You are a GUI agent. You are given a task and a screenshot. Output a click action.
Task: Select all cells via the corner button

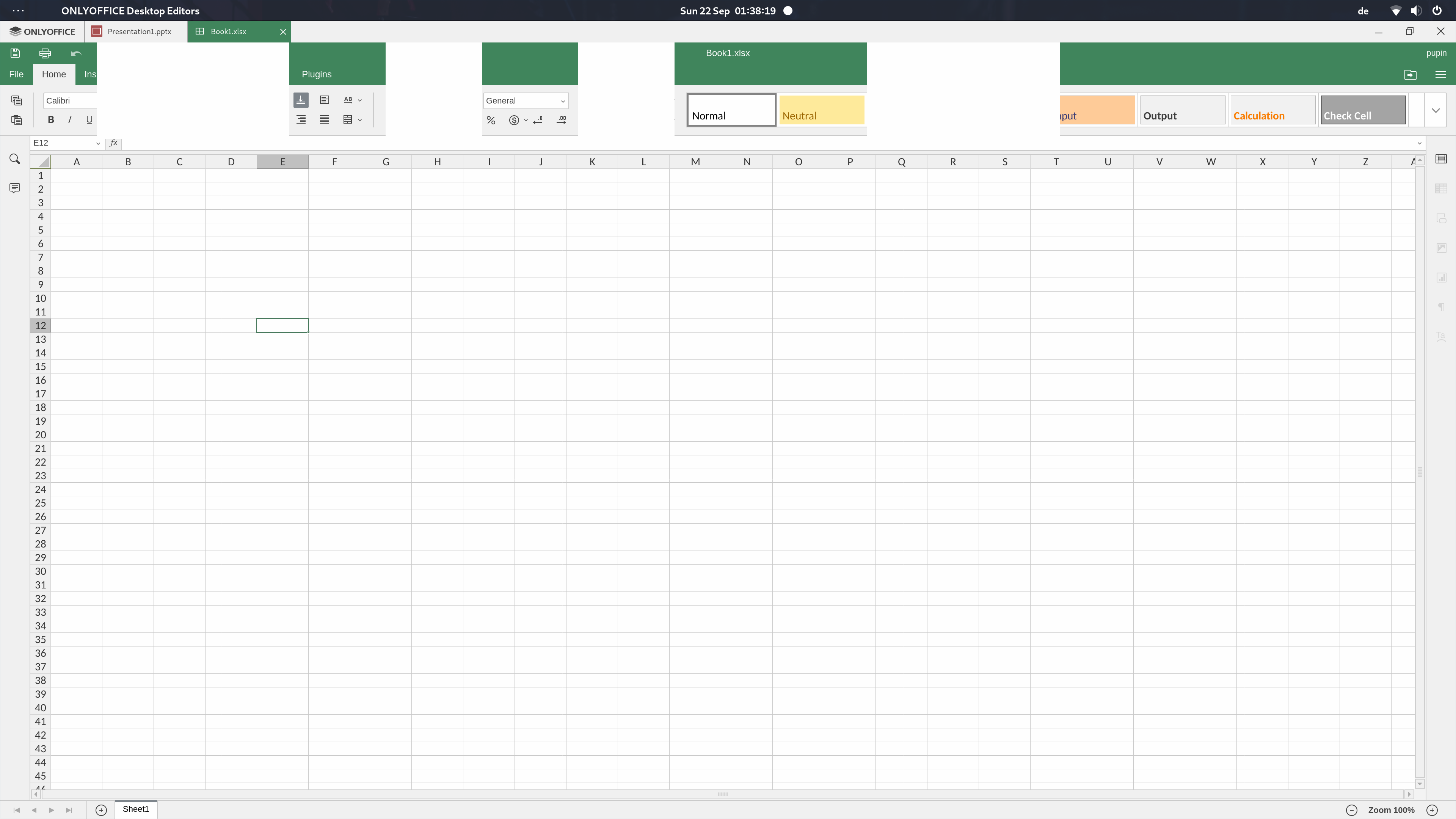(41, 162)
